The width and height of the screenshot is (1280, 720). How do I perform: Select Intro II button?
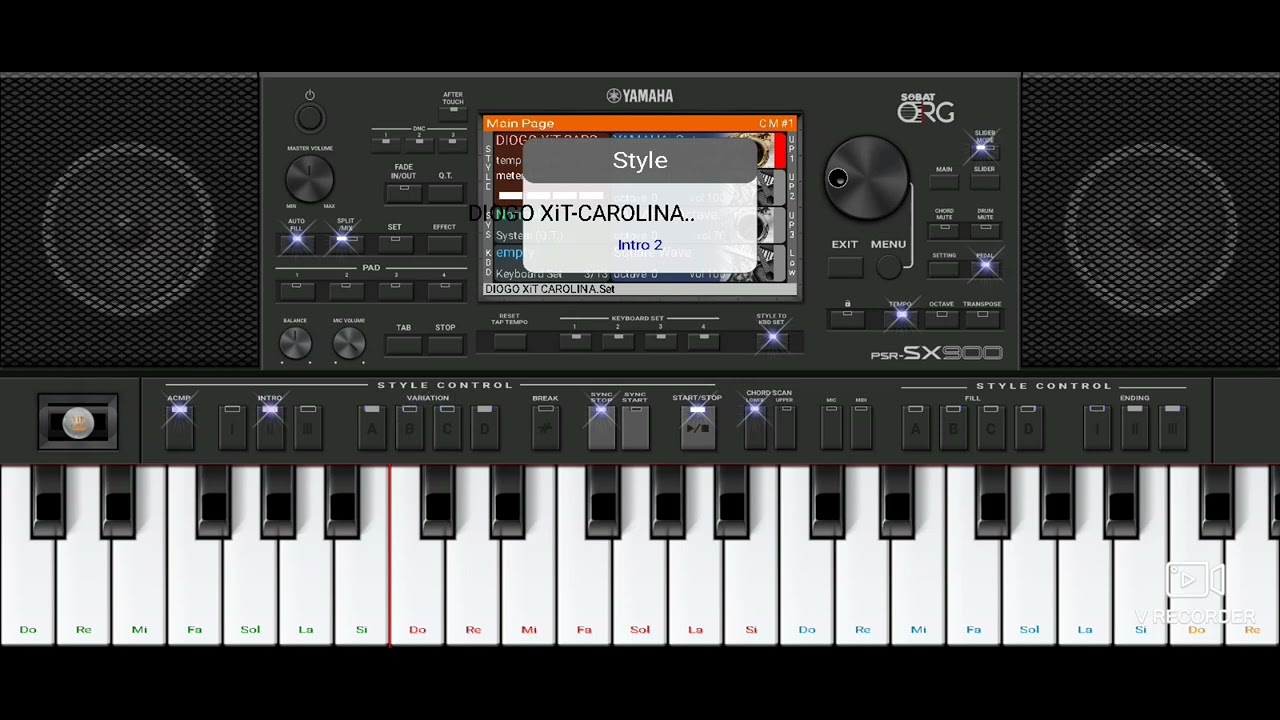tap(270, 428)
